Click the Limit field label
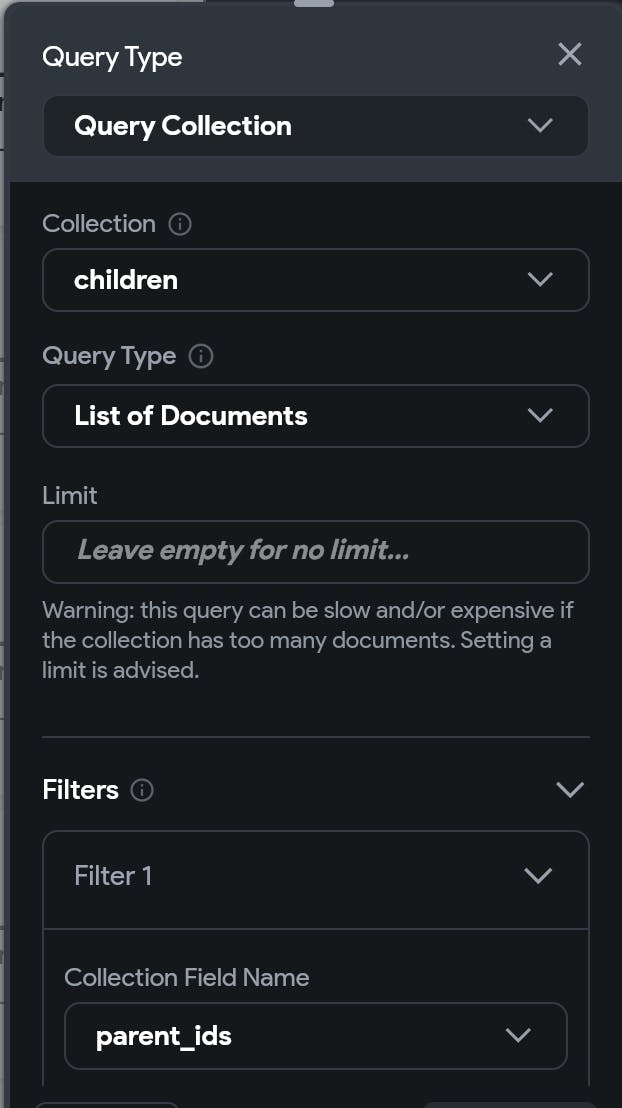Screen dimensions: 622x1108 coord(70,495)
